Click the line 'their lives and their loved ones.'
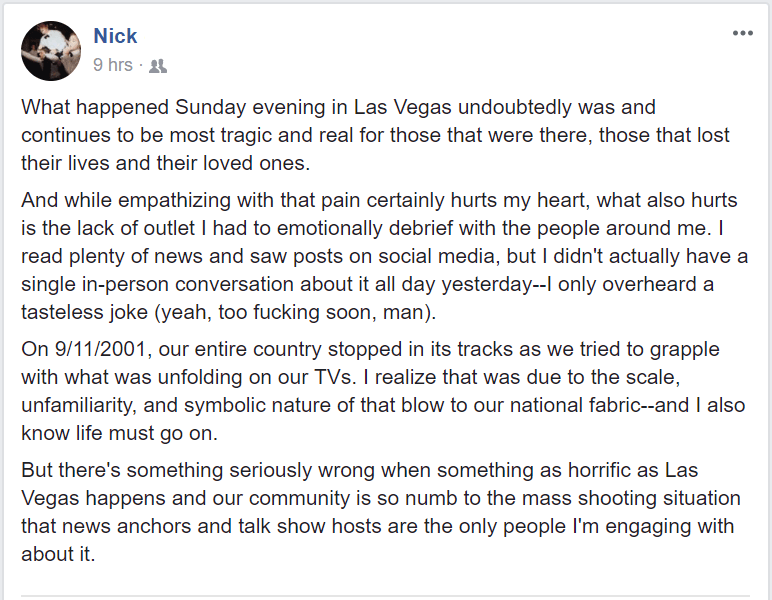This screenshot has width=772, height=600. [x=165, y=163]
